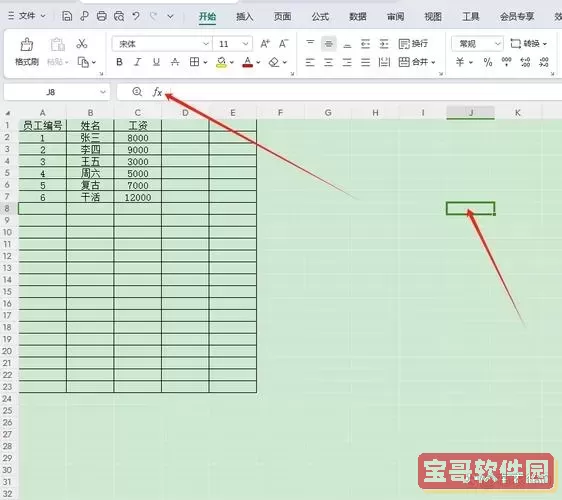
Task: Click the Borders grid icon
Action: (194, 62)
